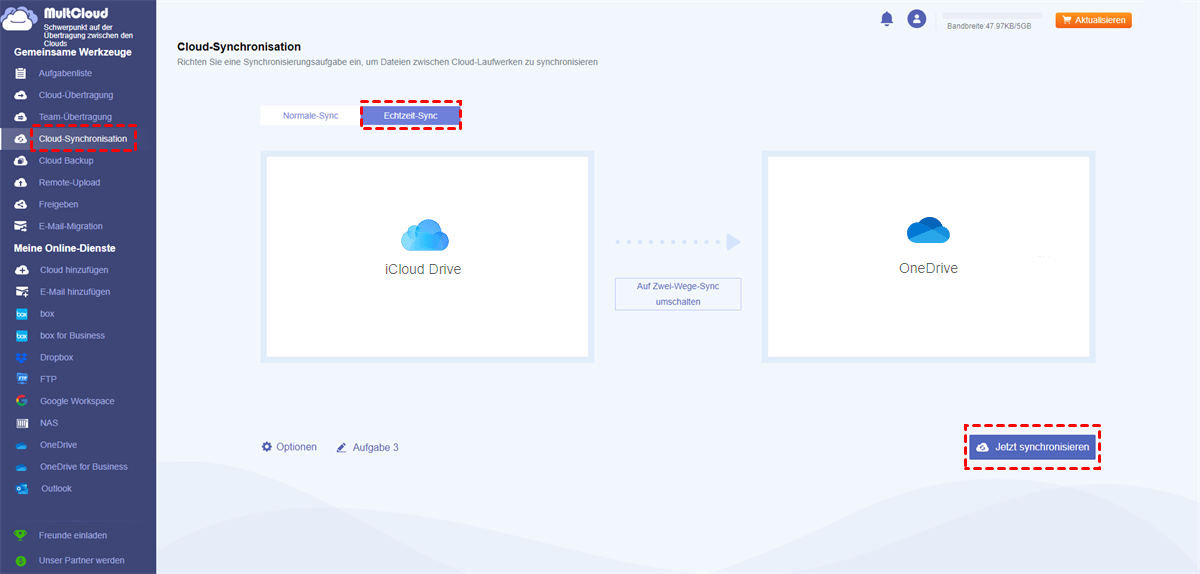This screenshot has width=1200, height=574.
Task: Click the Cloud-Übertragung cloud icon
Action: [x=21, y=95]
